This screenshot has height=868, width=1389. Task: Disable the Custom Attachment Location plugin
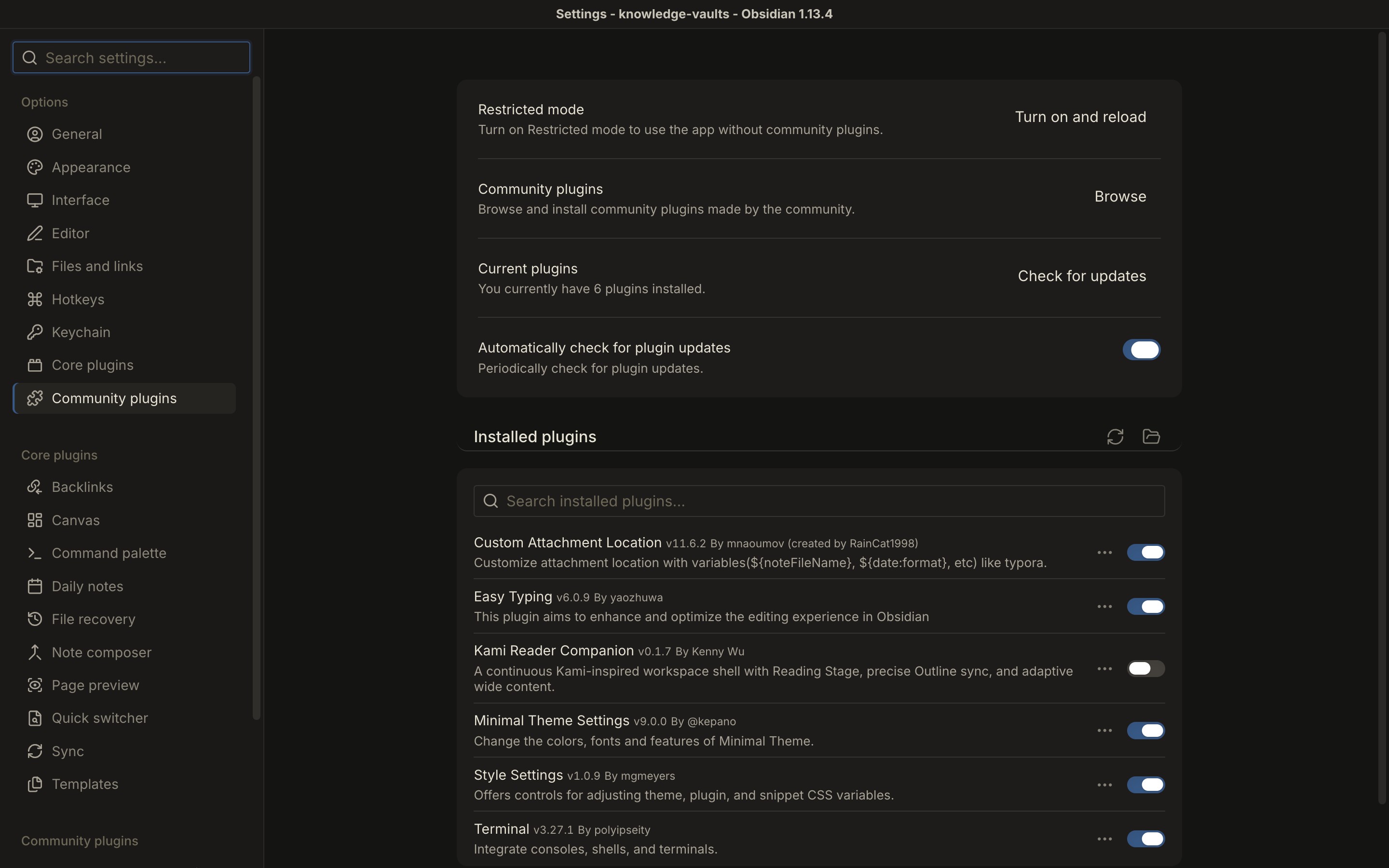pos(1145,553)
